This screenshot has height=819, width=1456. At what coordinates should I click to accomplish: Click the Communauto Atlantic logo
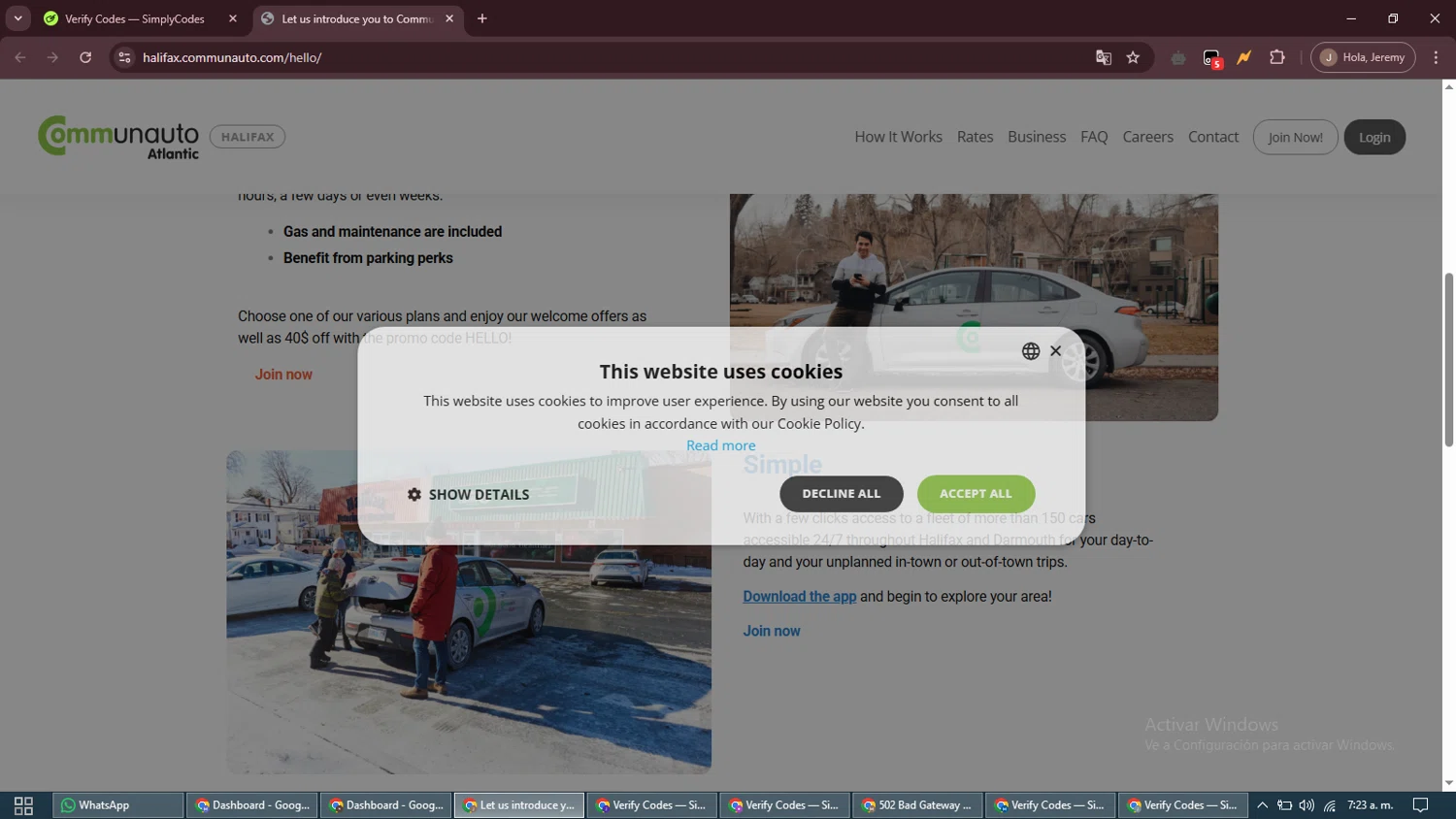coord(118,138)
